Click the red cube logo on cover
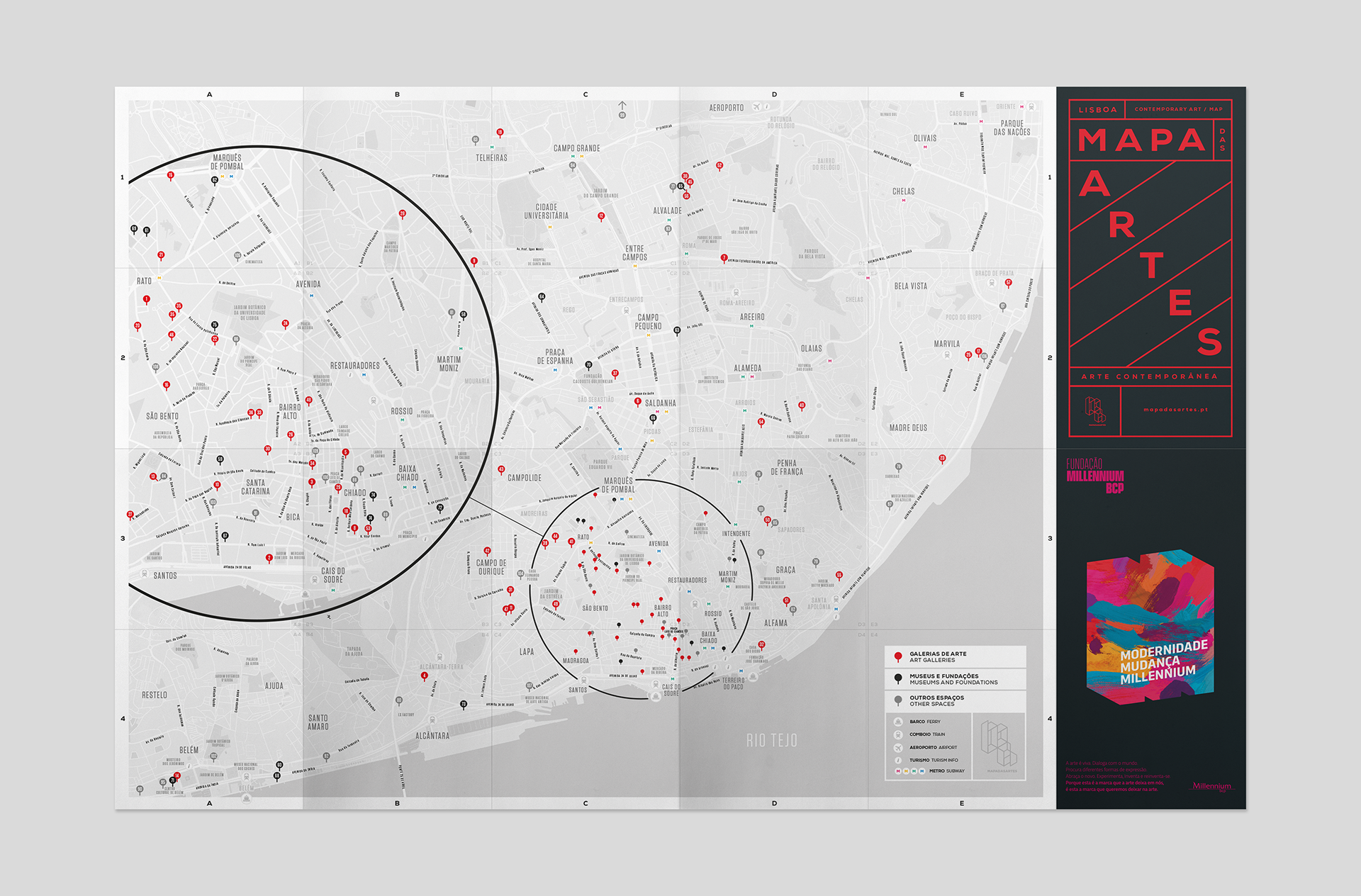This screenshot has width=1361, height=896. click(x=1095, y=410)
